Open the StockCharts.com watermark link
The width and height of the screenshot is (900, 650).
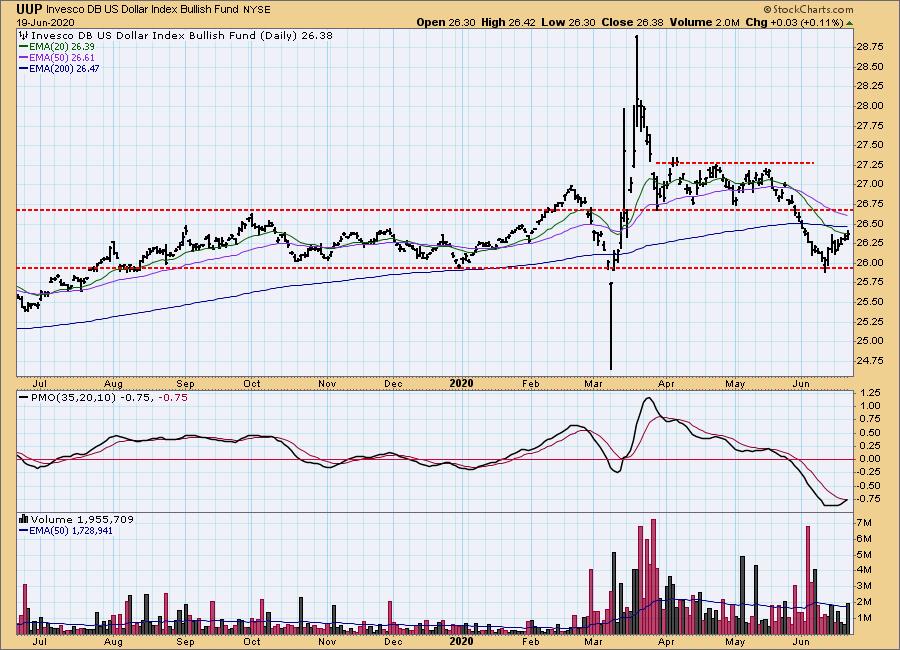coord(808,9)
